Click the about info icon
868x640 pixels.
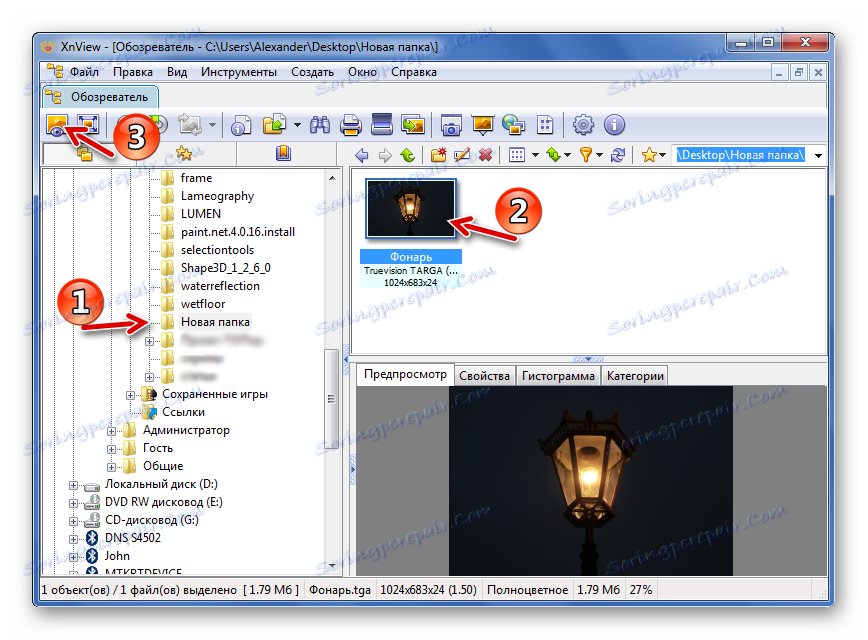tap(614, 125)
